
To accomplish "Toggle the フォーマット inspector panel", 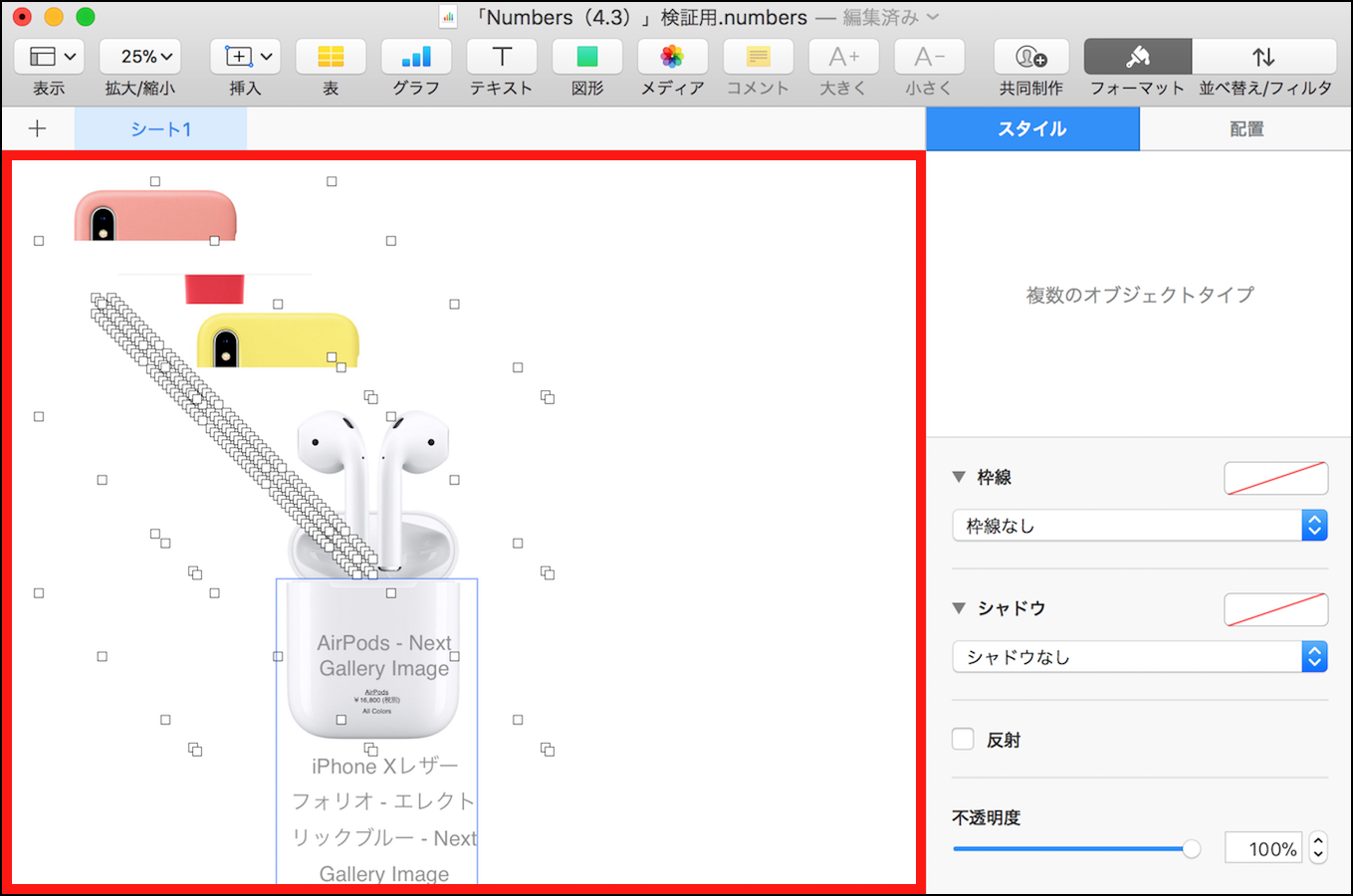I will [x=1138, y=57].
